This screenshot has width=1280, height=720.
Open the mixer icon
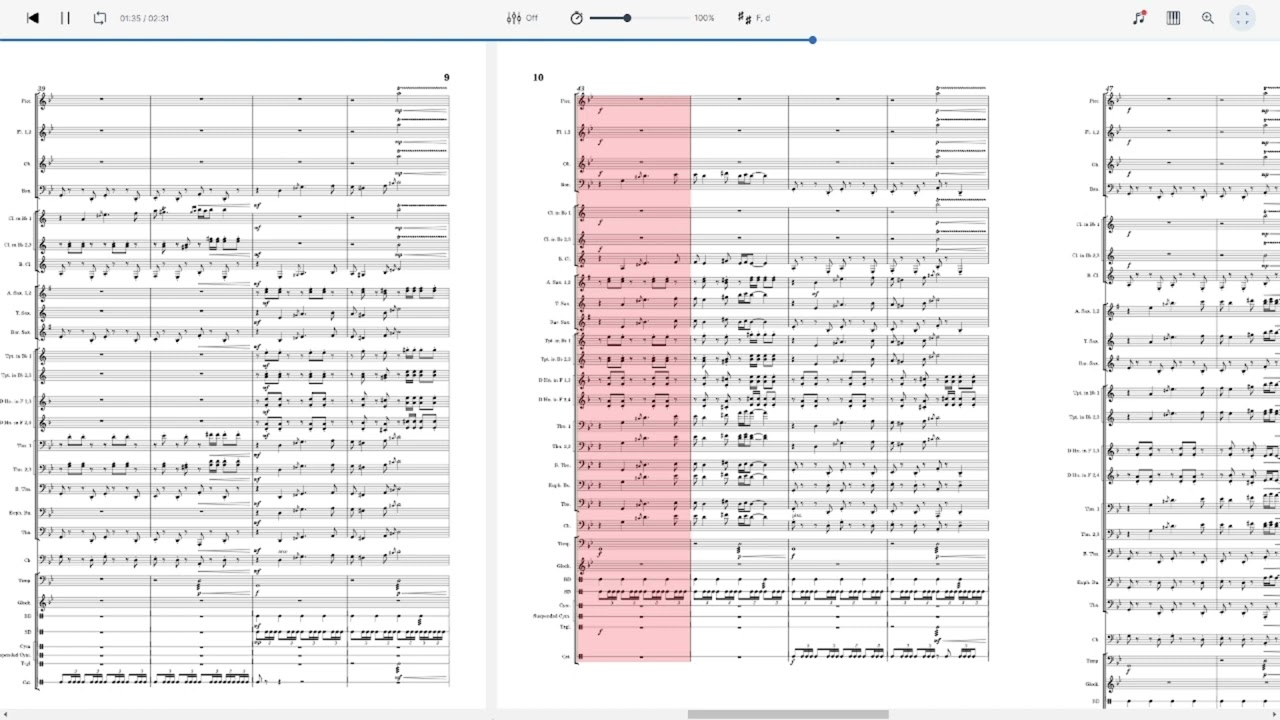(514, 18)
